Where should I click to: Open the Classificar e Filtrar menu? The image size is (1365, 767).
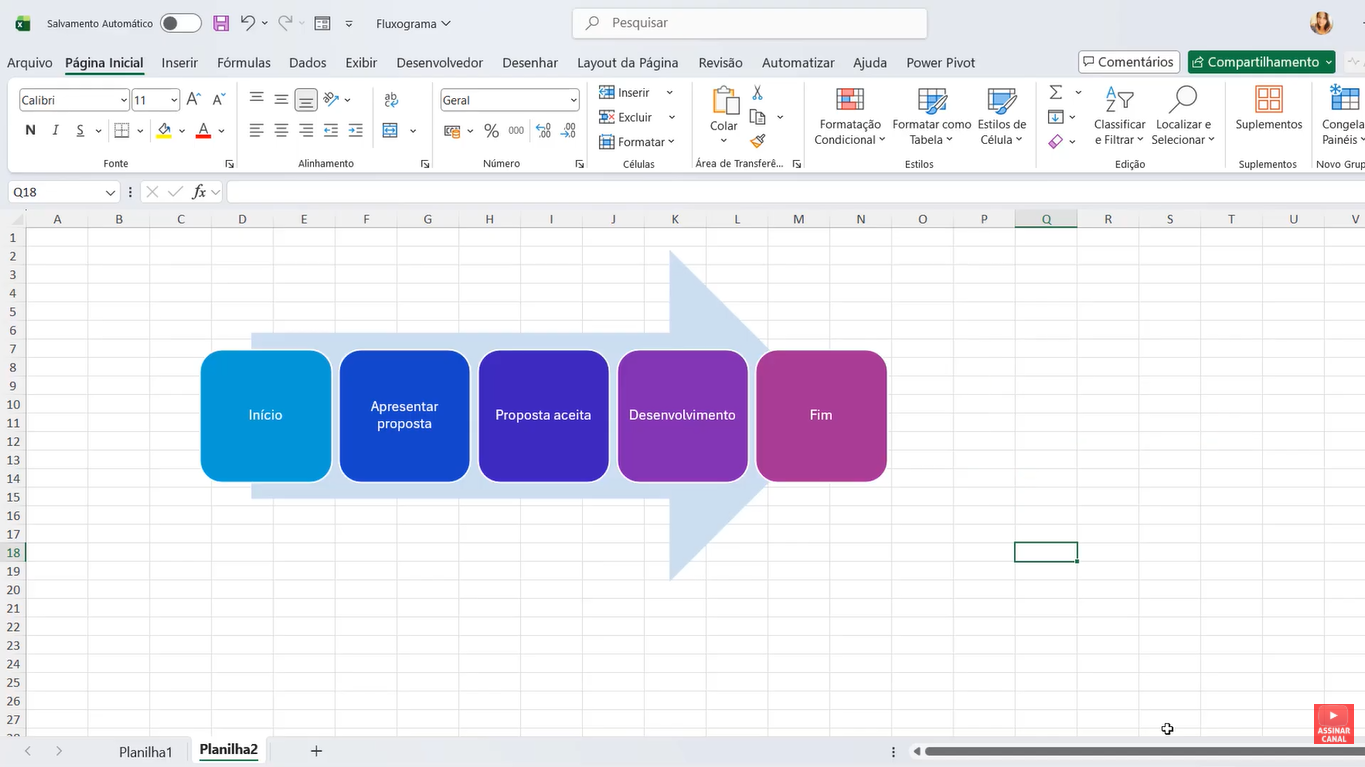(x=1119, y=116)
